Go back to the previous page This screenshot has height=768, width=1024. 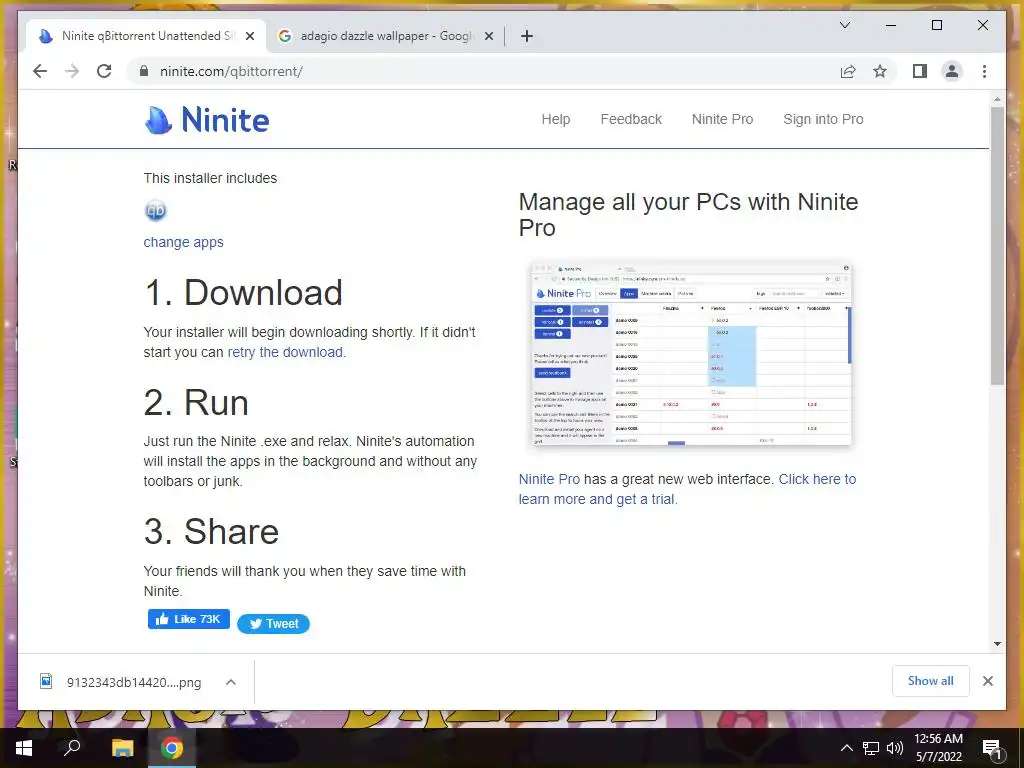[40, 71]
